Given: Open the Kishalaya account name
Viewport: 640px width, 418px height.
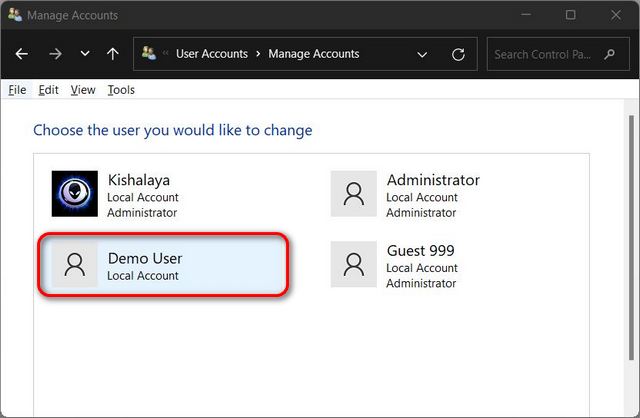Looking at the screenshot, I should 139,180.
